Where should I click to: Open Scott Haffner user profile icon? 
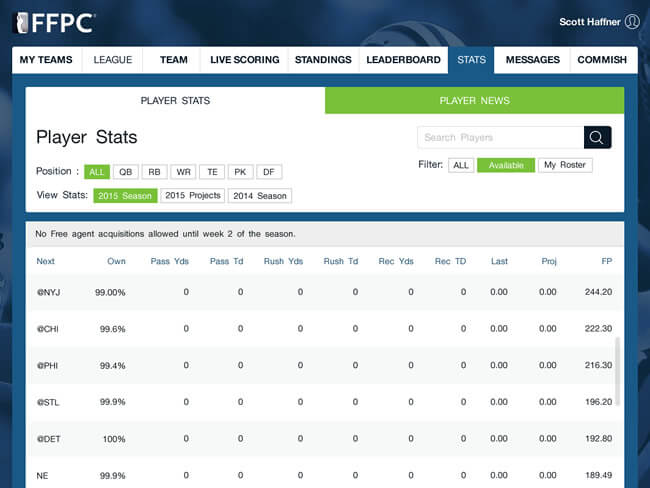point(632,22)
